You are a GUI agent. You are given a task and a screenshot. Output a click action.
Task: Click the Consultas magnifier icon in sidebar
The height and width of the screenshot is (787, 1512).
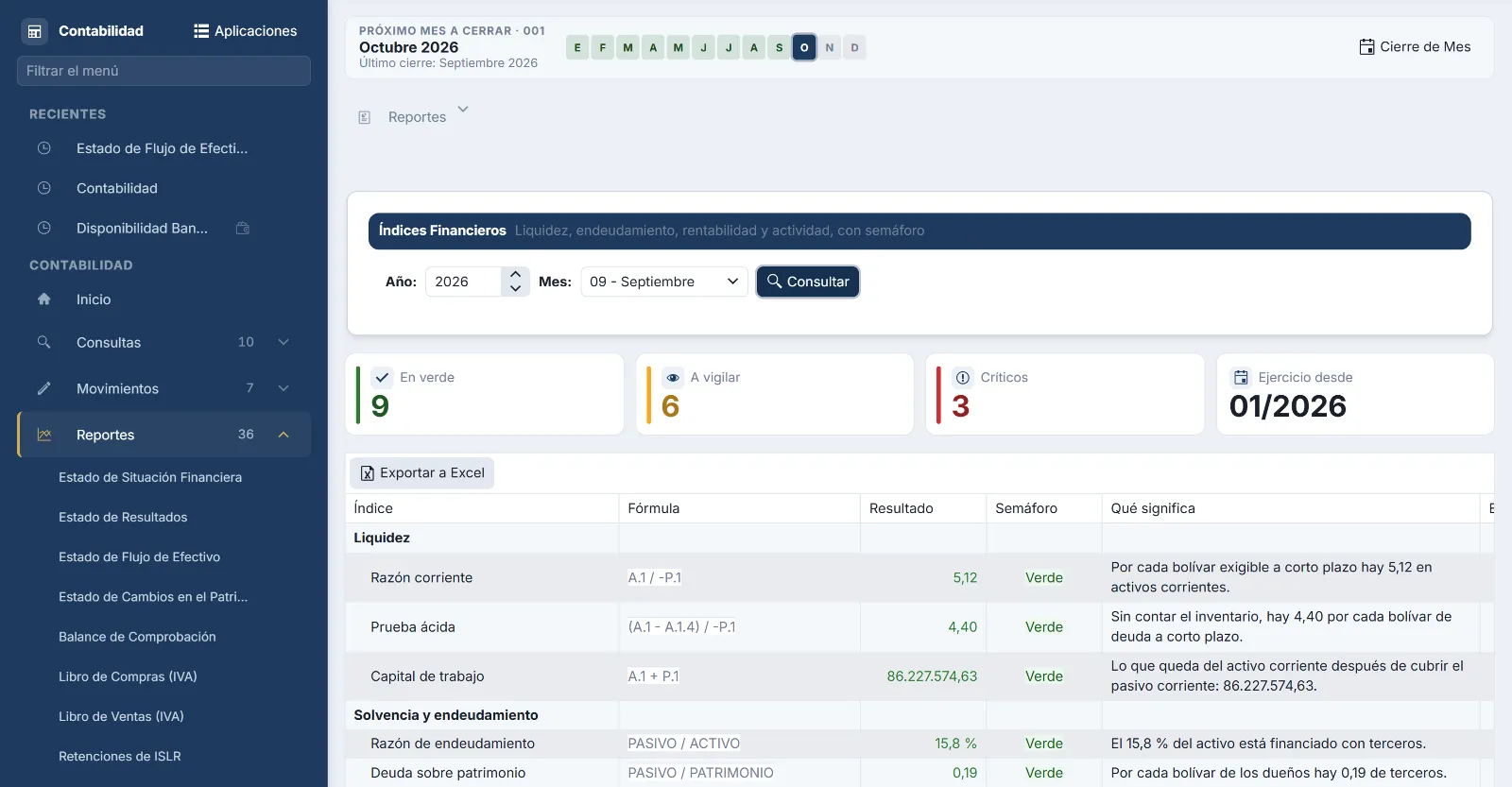tap(43, 342)
